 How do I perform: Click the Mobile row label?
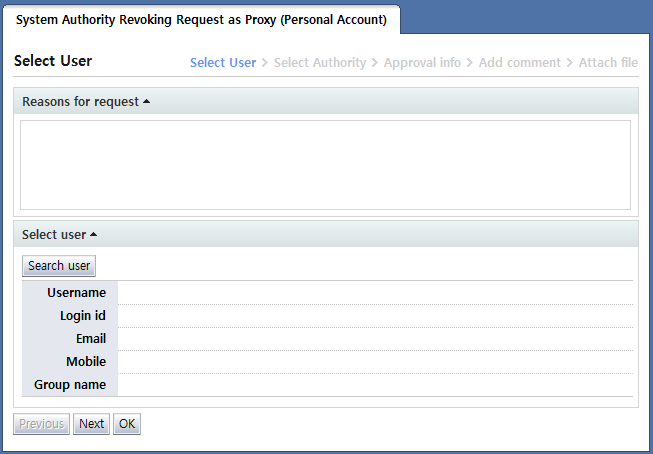pos(86,362)
